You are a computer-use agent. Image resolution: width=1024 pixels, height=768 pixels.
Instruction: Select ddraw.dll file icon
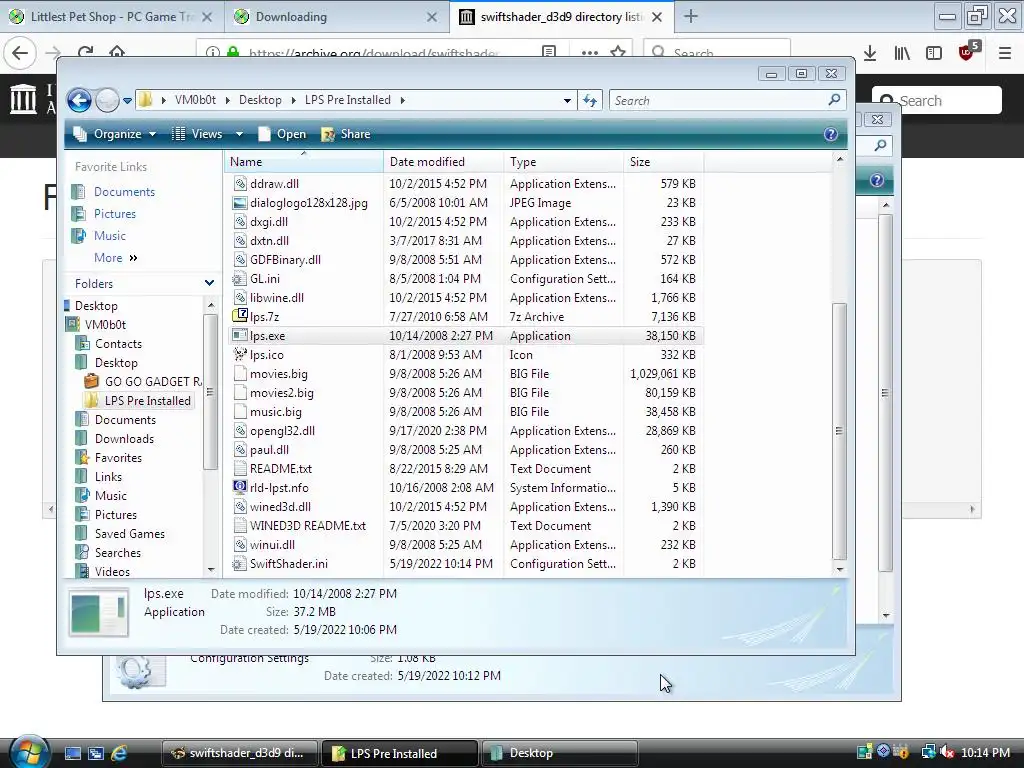coord(240,184)
